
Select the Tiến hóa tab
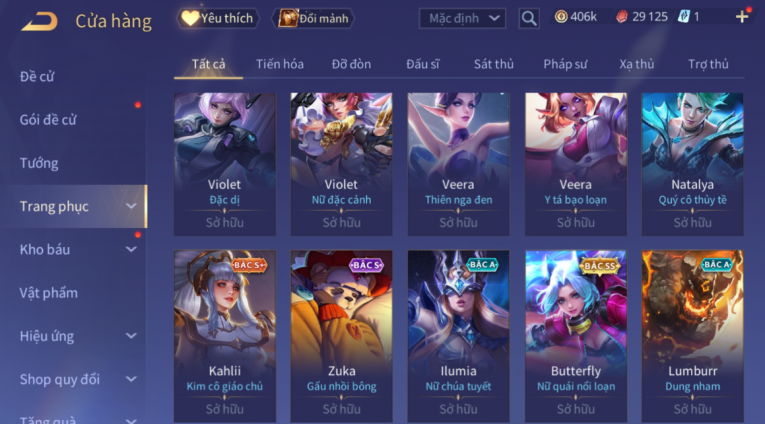pos(280,64)
